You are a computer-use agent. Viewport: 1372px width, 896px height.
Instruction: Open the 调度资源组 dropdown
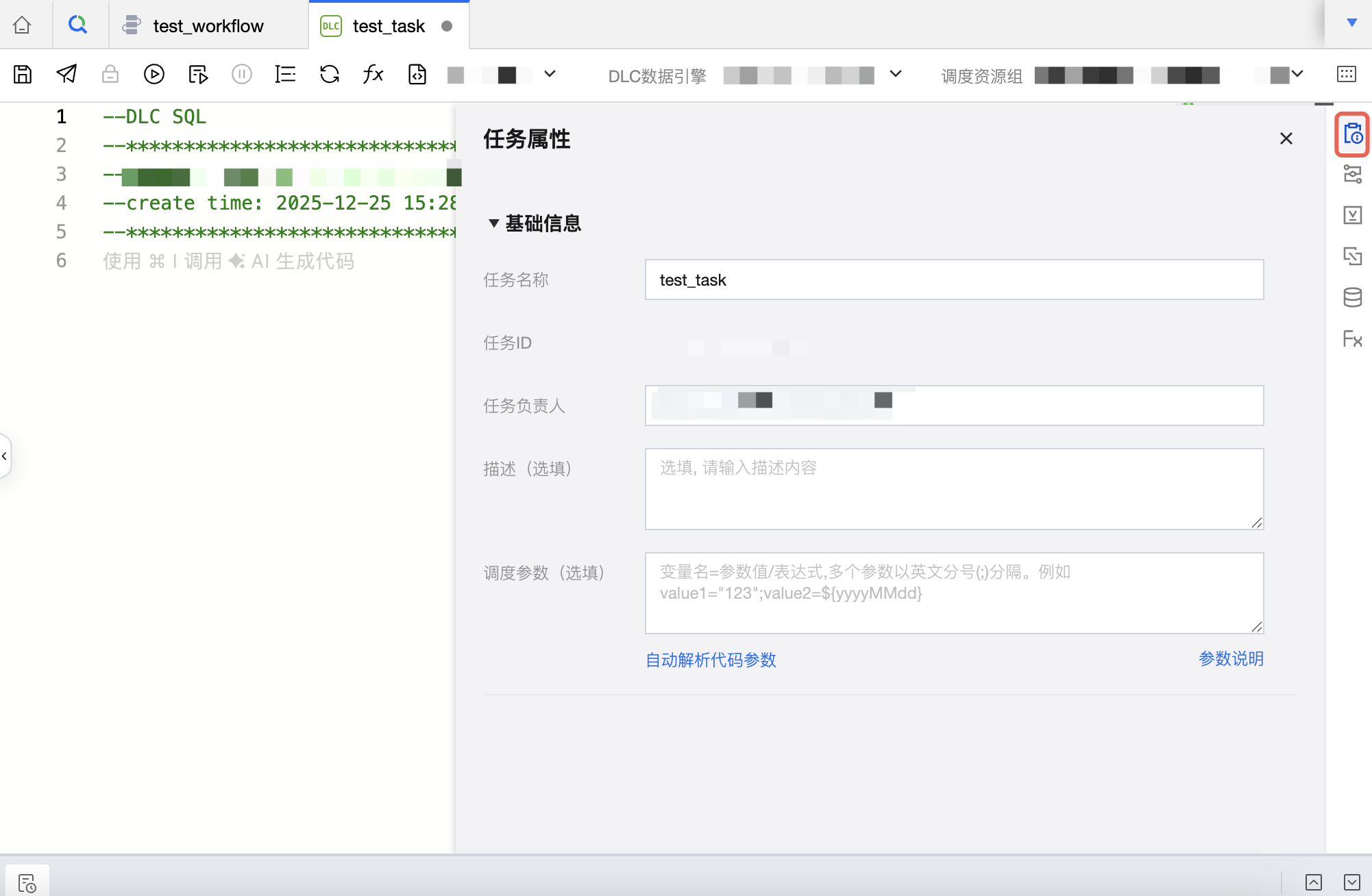(x=1297, y=74)
